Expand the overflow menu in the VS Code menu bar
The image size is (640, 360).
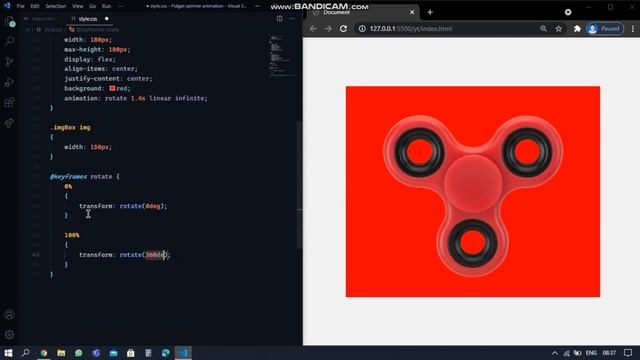121,6
